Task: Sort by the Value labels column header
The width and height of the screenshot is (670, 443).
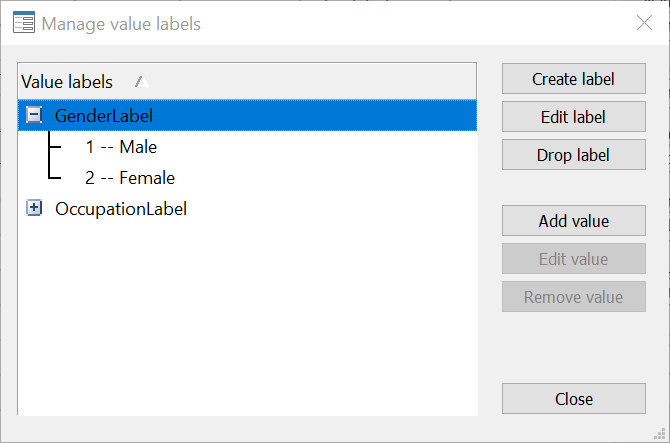Action: (x=247, y=81)
